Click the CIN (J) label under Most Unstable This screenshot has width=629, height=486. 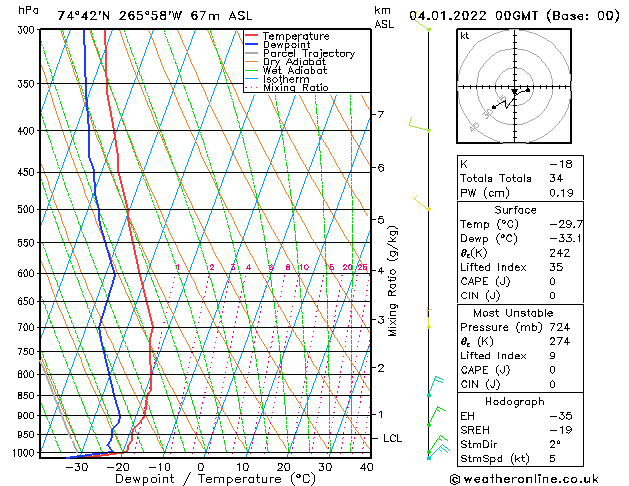click(x=480, y=385)
